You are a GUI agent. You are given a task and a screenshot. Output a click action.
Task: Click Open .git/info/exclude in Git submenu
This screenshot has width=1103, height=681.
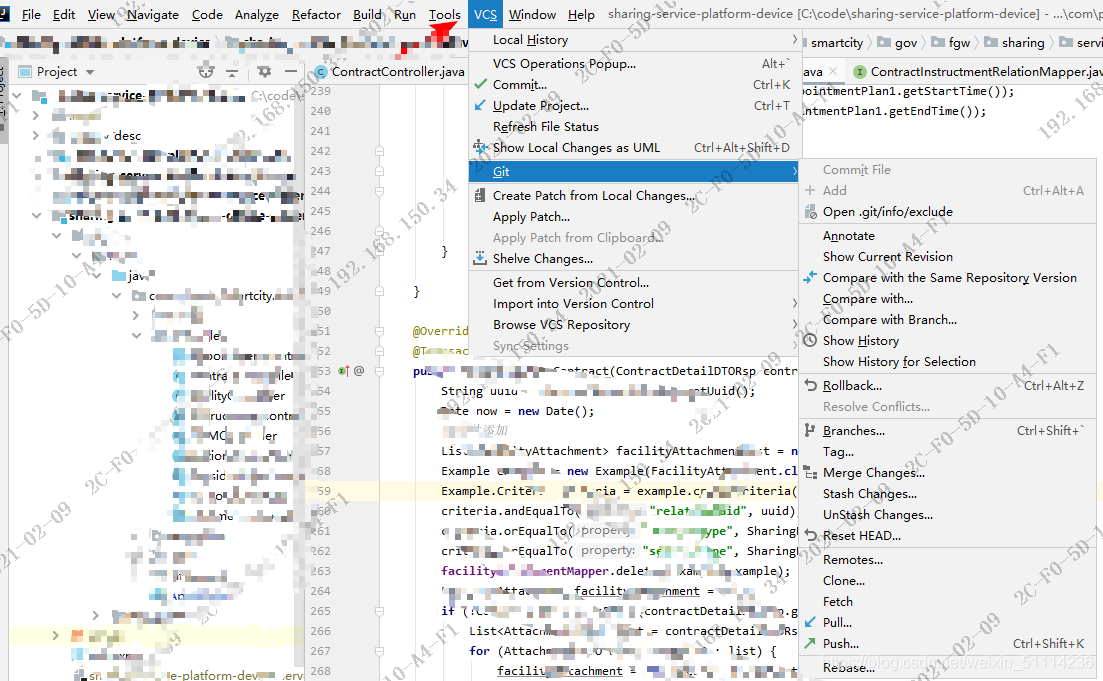coord(950,212)
